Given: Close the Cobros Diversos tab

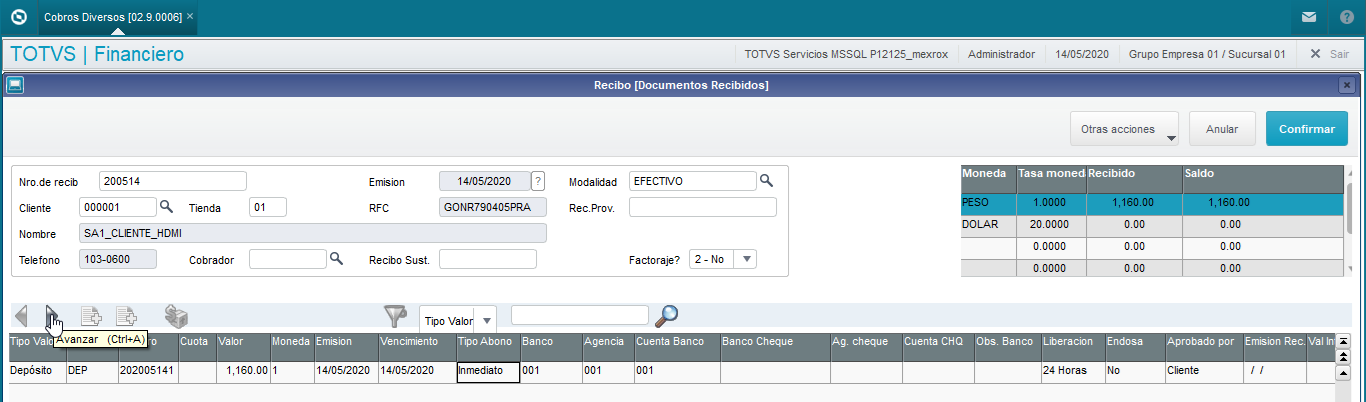Looking at the screenshot, I should point(190,17).
